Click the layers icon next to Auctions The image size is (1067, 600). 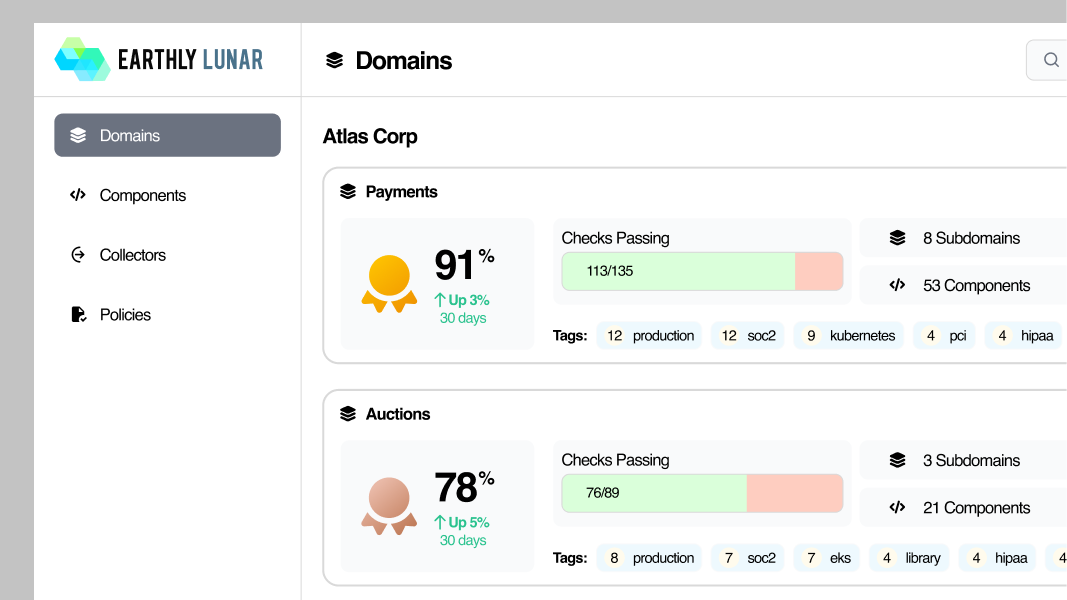(348, 414)
